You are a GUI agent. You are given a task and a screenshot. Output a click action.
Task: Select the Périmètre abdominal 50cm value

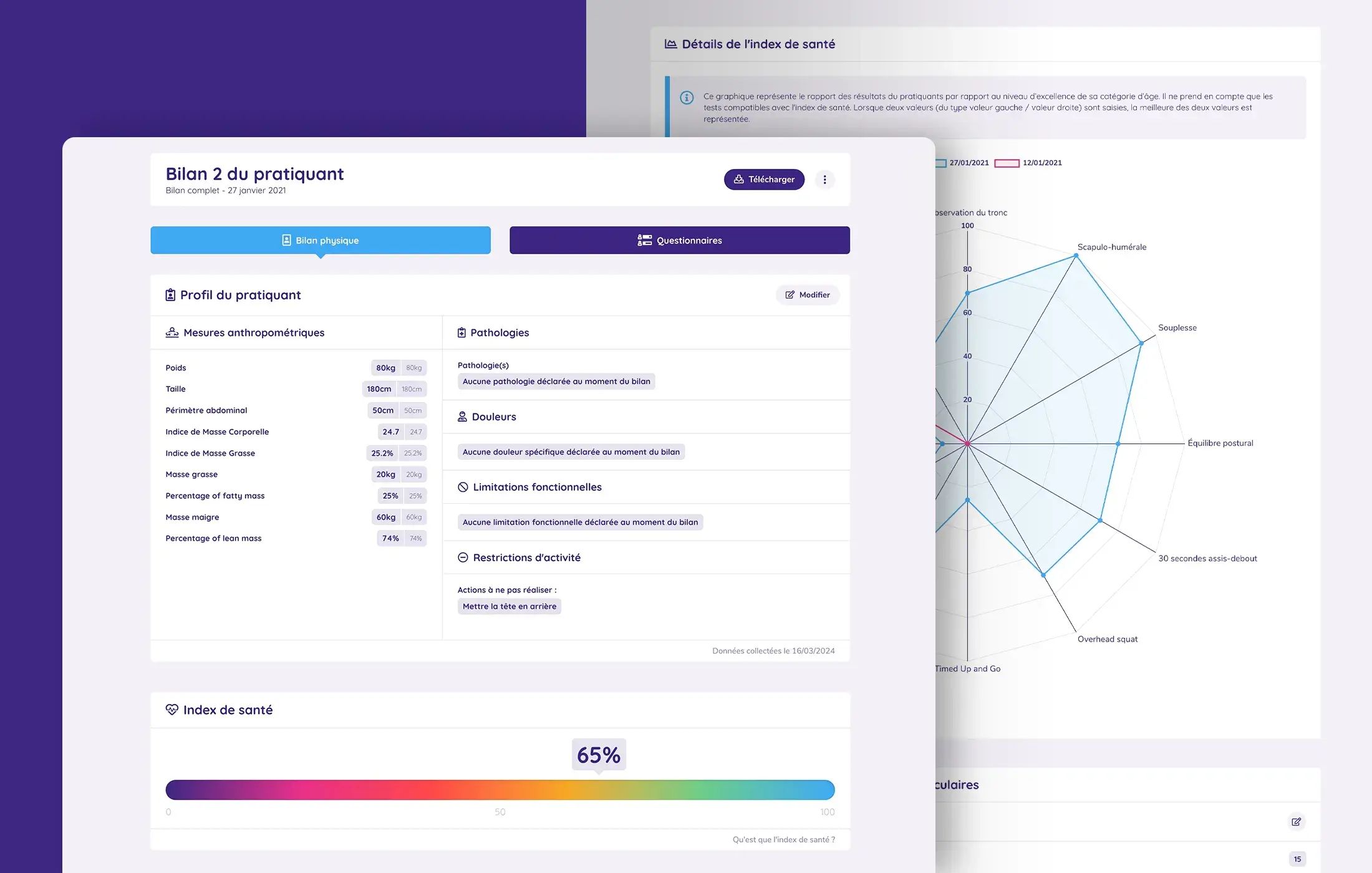click(383, 410)
